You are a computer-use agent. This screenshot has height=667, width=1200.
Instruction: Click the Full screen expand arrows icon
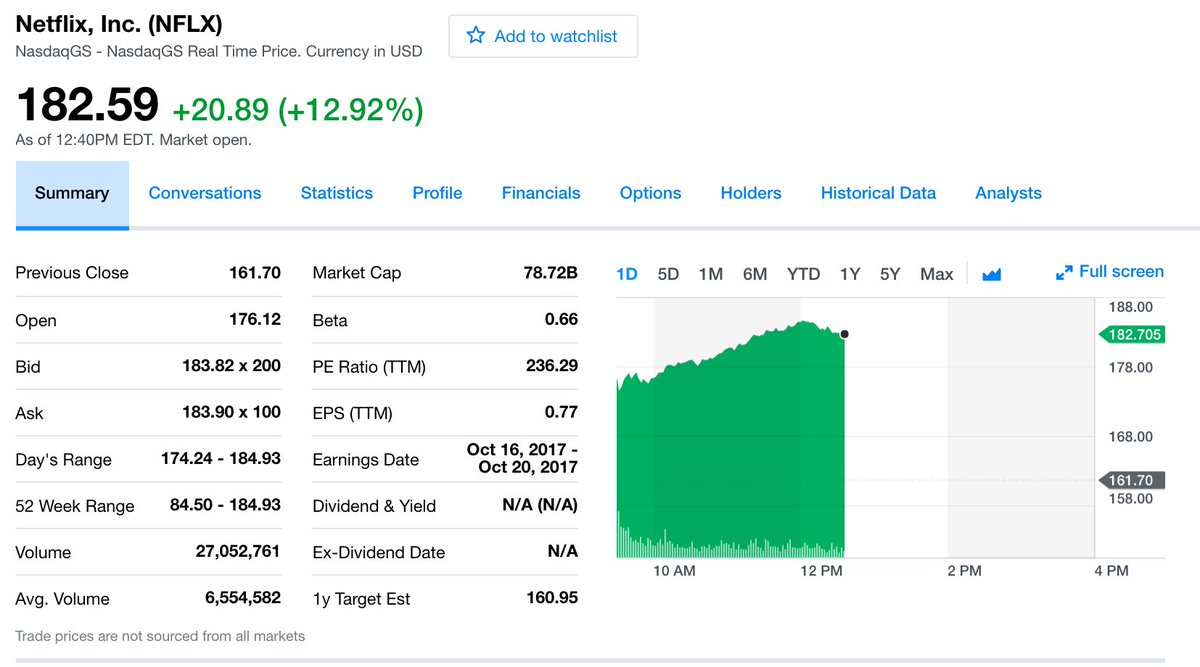(x=1064, y=273)
